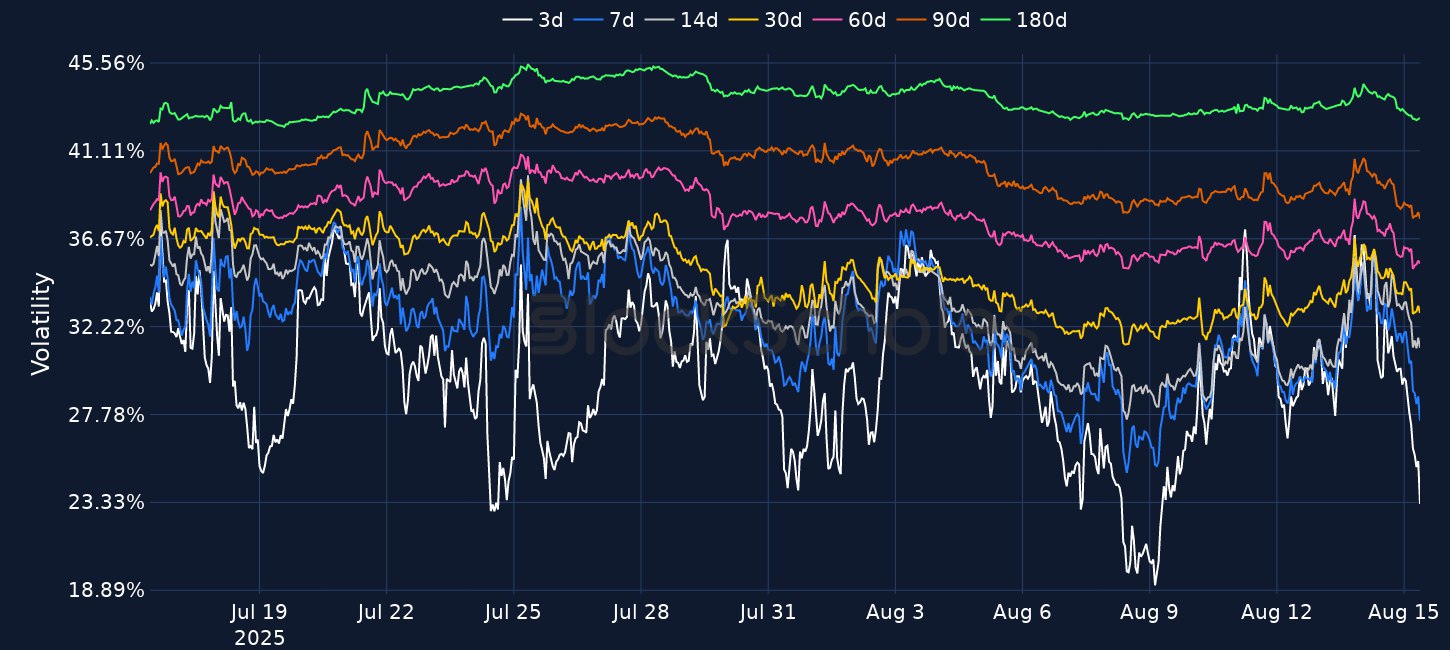
Task: Click the Aug 3 x-axis label
Action: (894, 612)
